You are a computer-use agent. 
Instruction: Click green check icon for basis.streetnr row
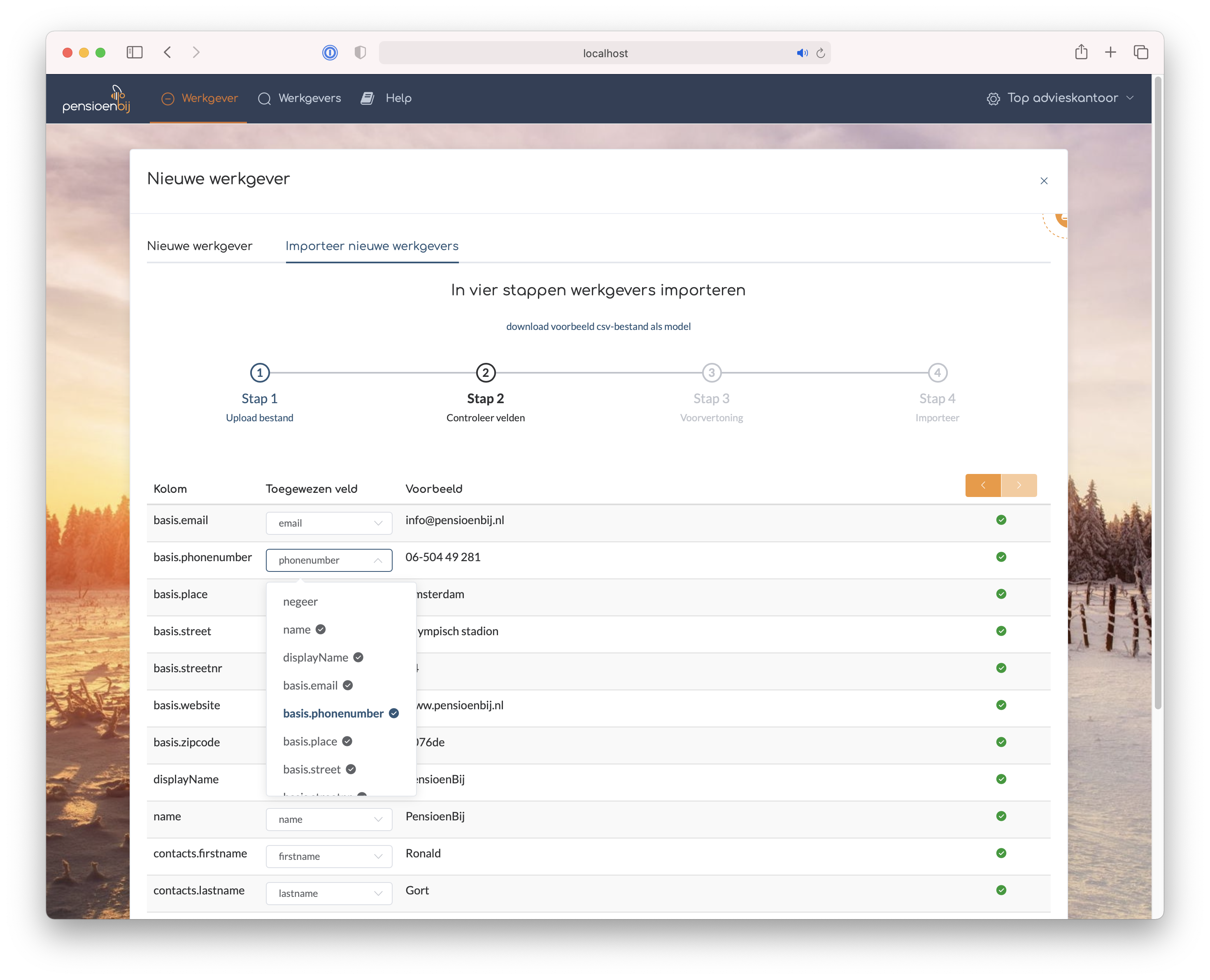coord(1001,668)
